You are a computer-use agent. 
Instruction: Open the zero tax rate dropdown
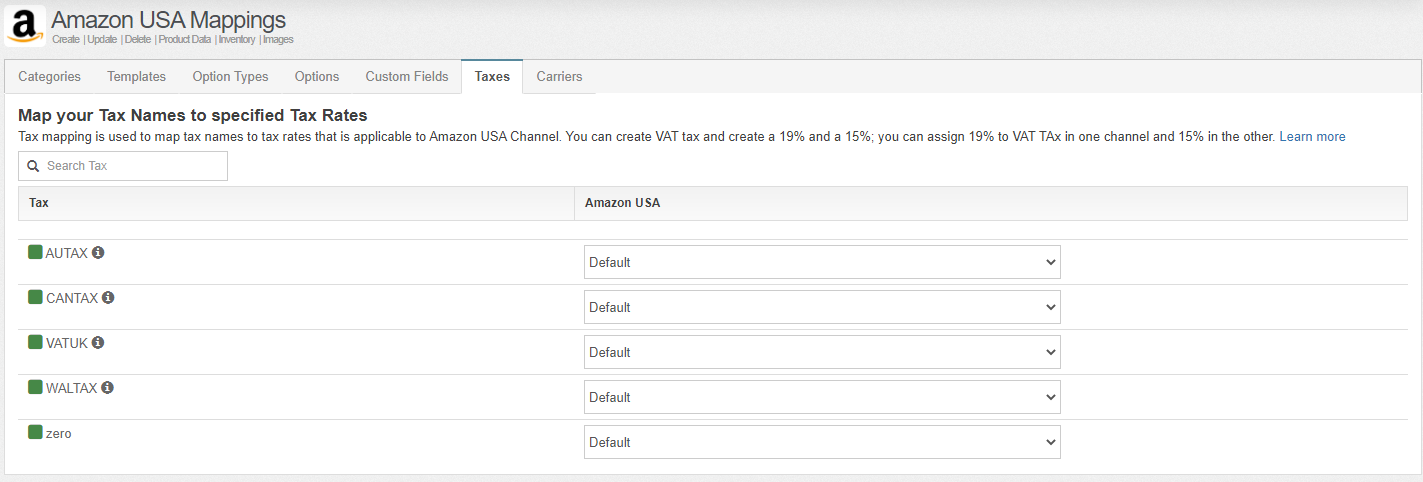point(822,442)
